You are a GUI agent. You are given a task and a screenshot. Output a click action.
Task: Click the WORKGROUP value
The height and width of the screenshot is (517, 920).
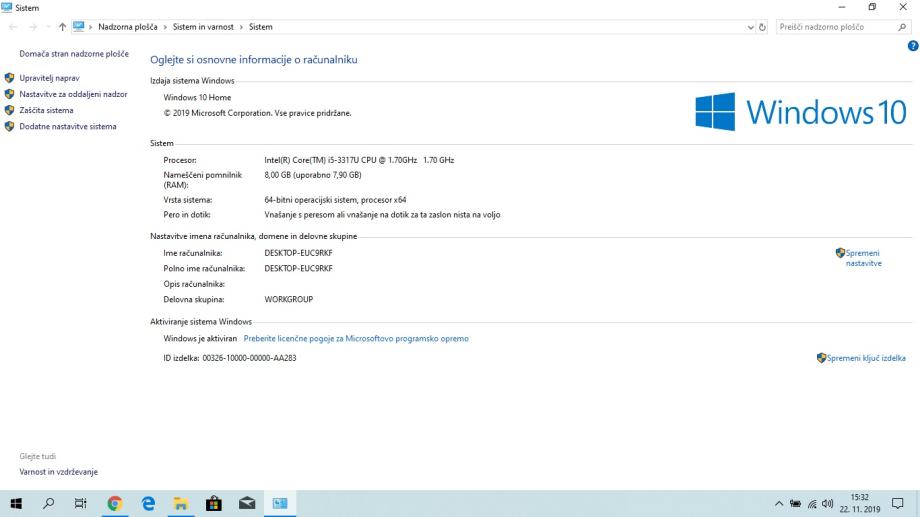pos(289,299)
